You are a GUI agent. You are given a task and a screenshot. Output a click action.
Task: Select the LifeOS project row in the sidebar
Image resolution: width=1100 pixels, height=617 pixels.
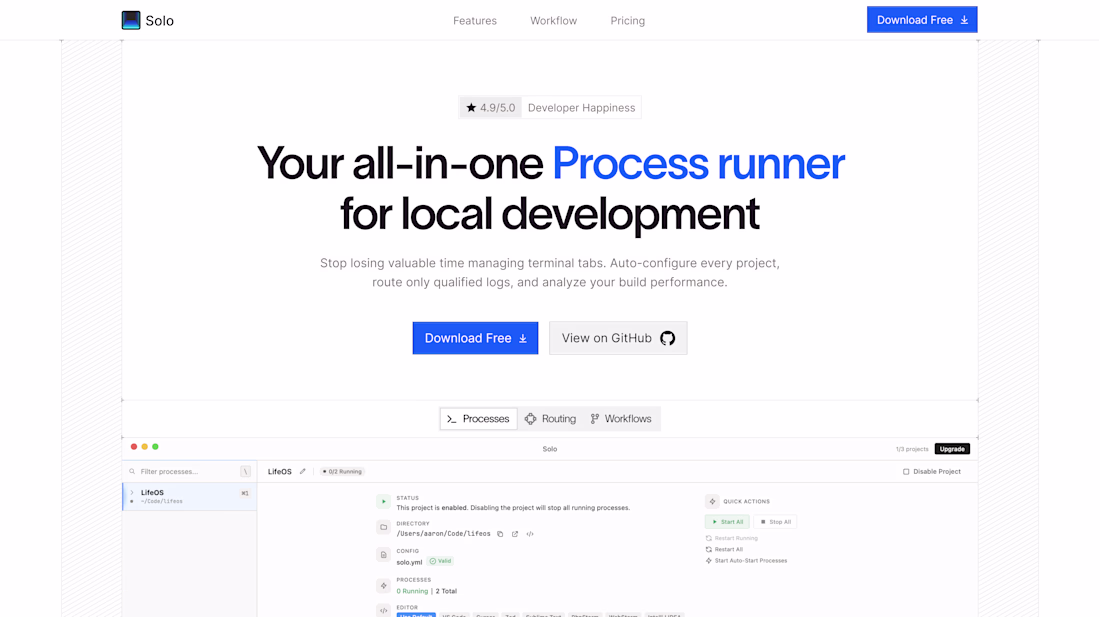pos(189,496)
